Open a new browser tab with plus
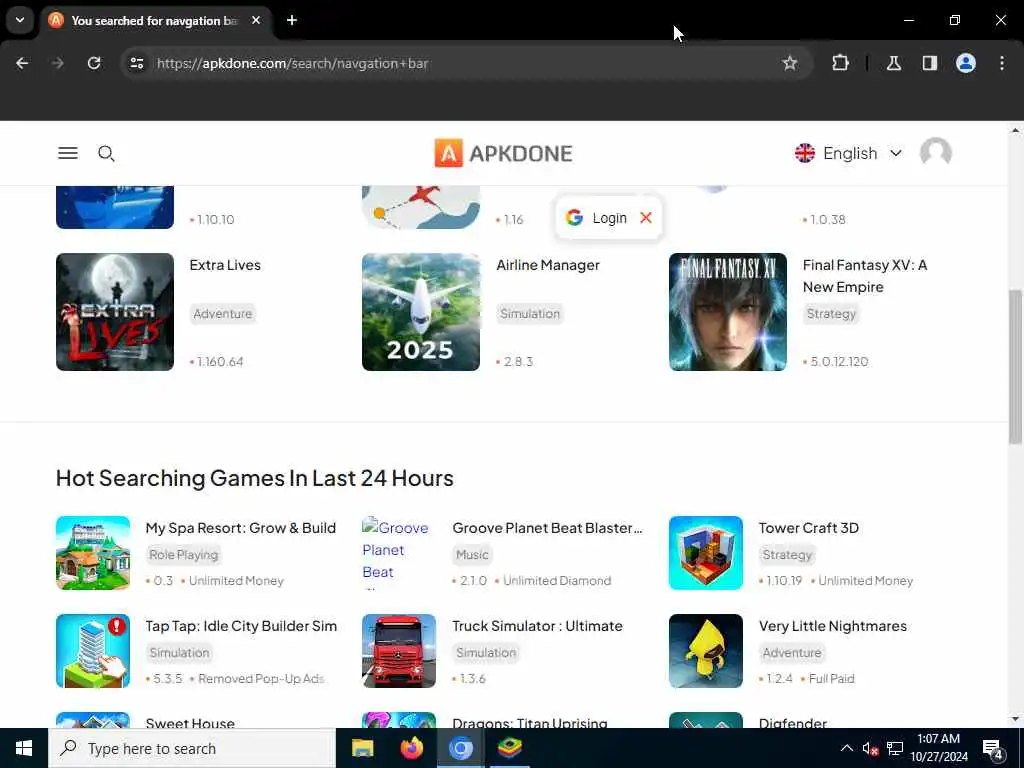The height and width of the screenshot is (768, 1024). pos(292,20)
